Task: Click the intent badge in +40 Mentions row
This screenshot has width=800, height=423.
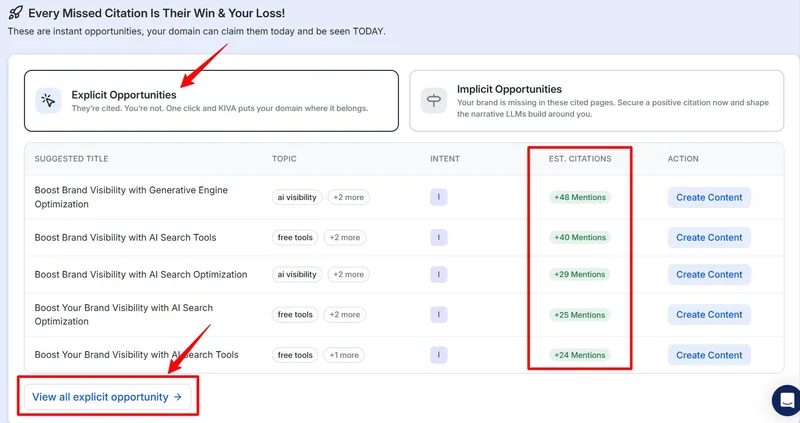Action: click(438, 237)
